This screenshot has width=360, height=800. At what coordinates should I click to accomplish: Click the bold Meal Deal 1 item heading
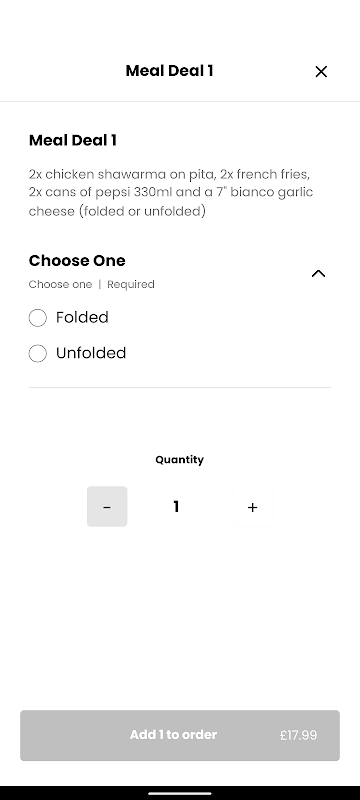coord(72,140)
